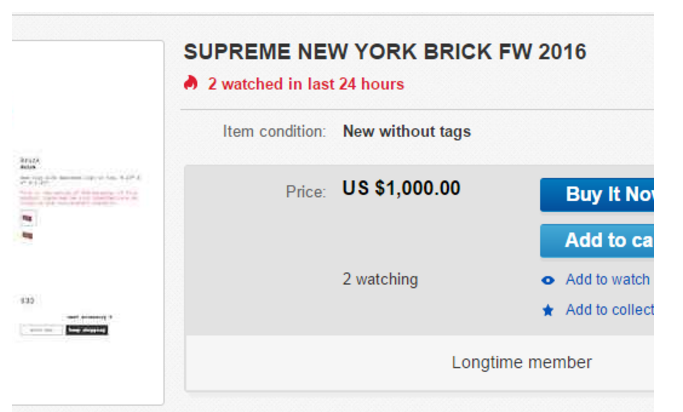683x412 pixels.
Task: Click the Item condition label
Action: [274, 131]
